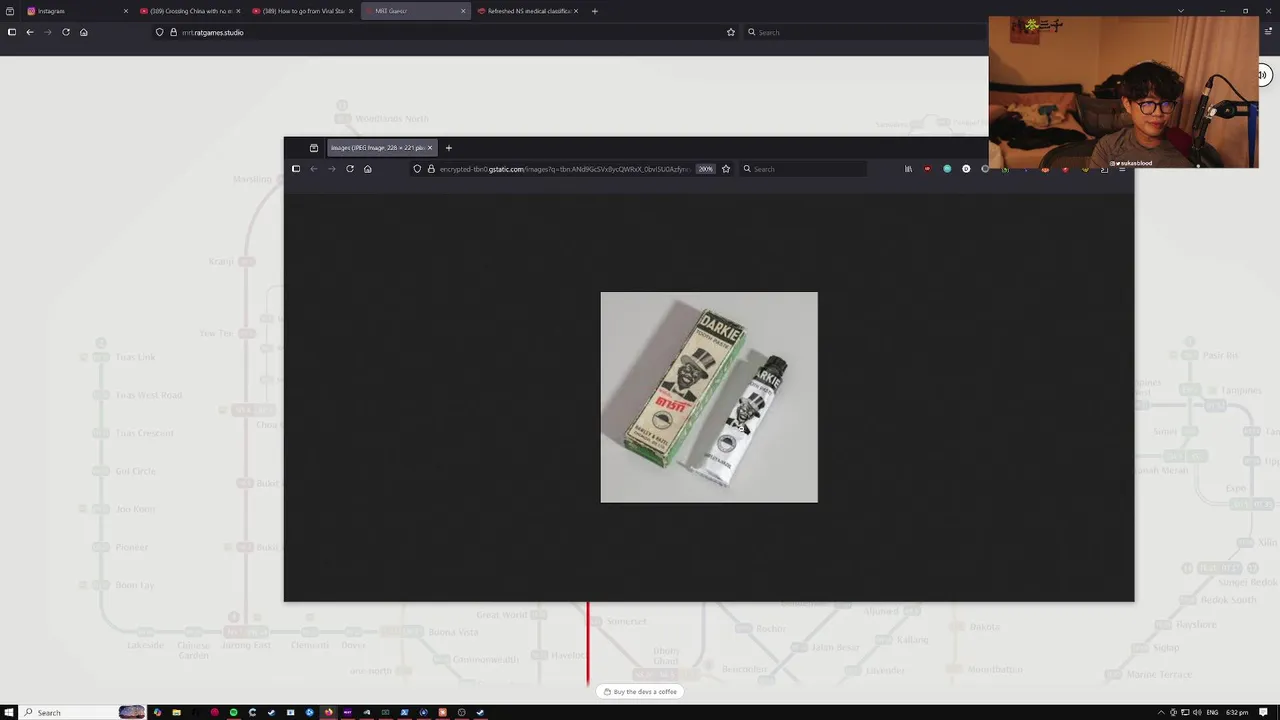This screenshot has width=1280, height=720.
Task: Close the MRT Guessr tab
Action: click(x=463, y=11)
